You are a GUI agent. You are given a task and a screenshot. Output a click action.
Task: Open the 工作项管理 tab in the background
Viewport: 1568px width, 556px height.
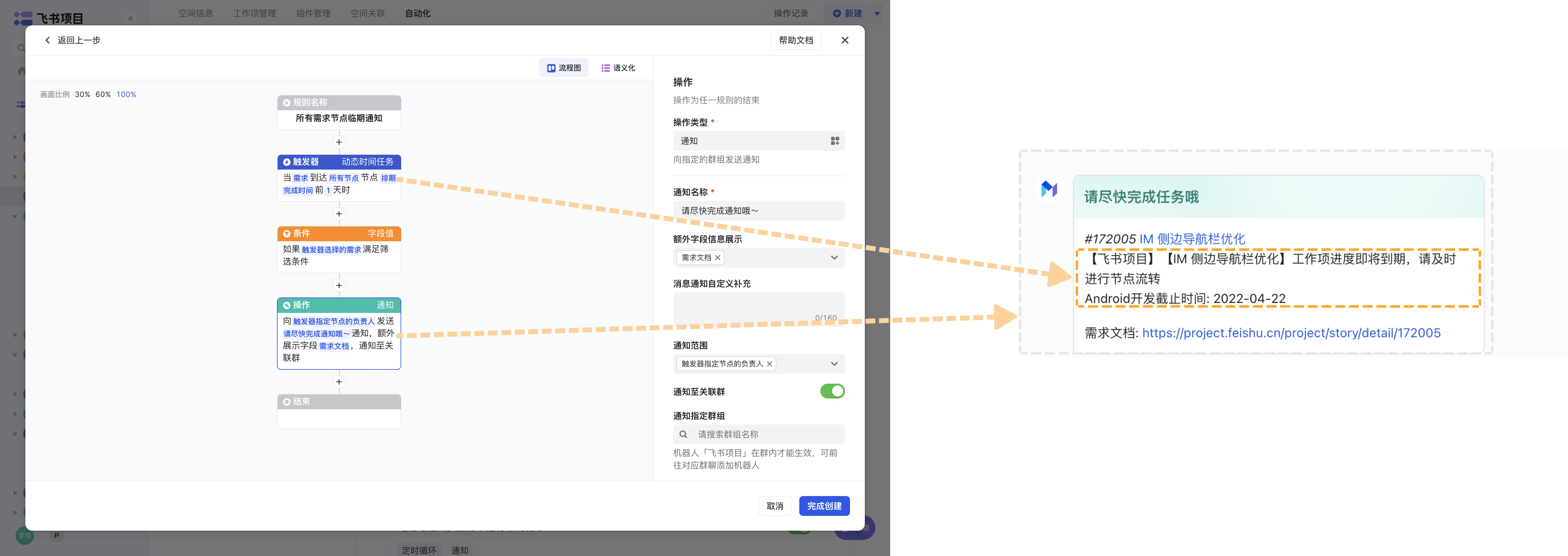coord(254,13)
